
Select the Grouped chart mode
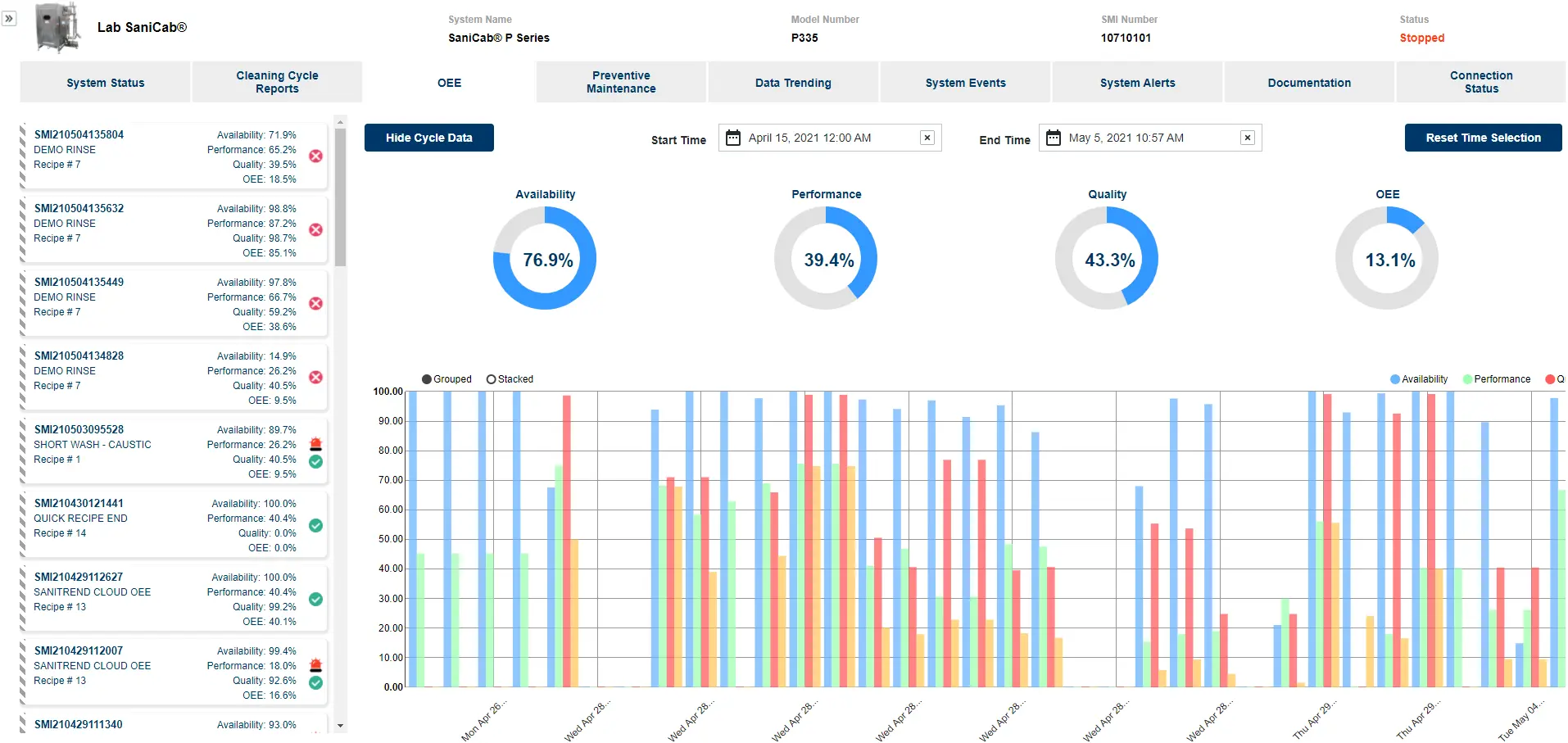click(x=427, y=379)
